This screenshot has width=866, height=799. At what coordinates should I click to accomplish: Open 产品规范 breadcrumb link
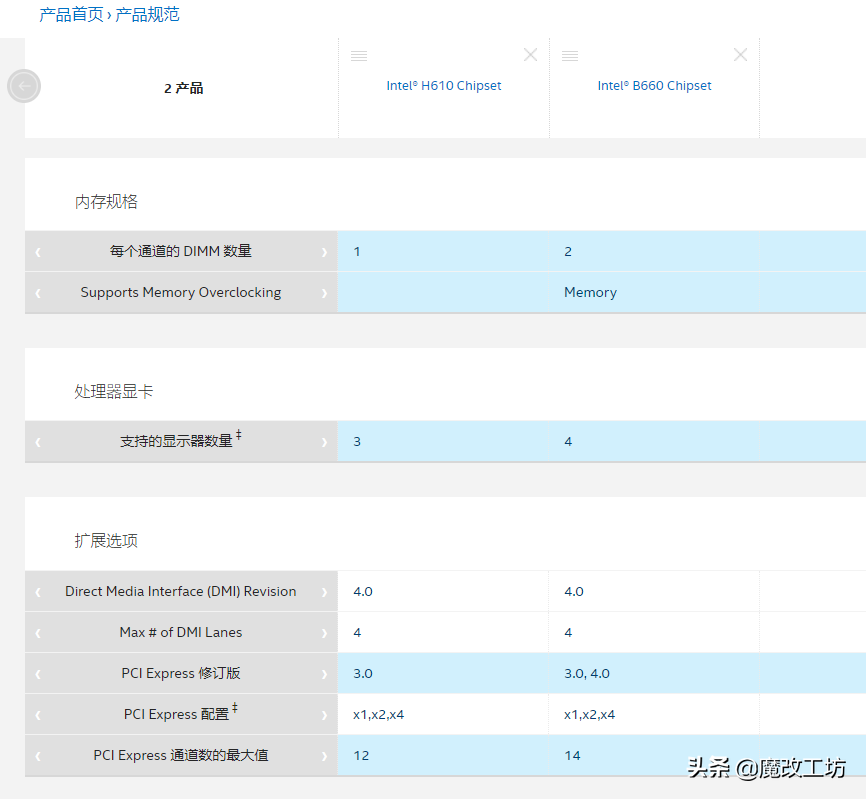pos(147,14)
